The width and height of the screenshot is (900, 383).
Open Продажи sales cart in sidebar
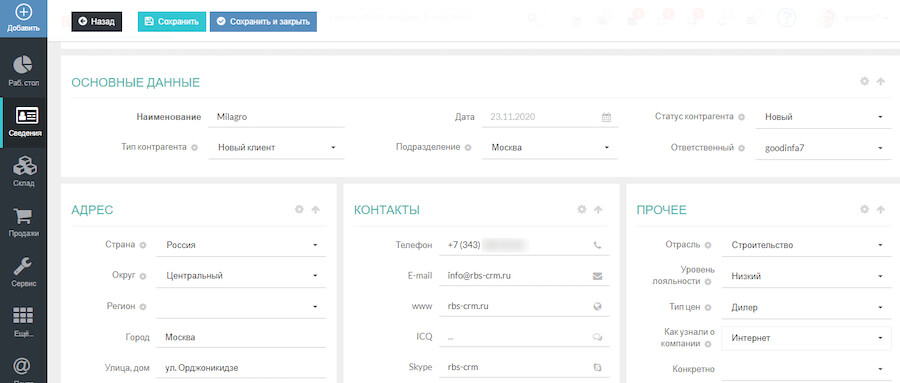coord(23,222)
